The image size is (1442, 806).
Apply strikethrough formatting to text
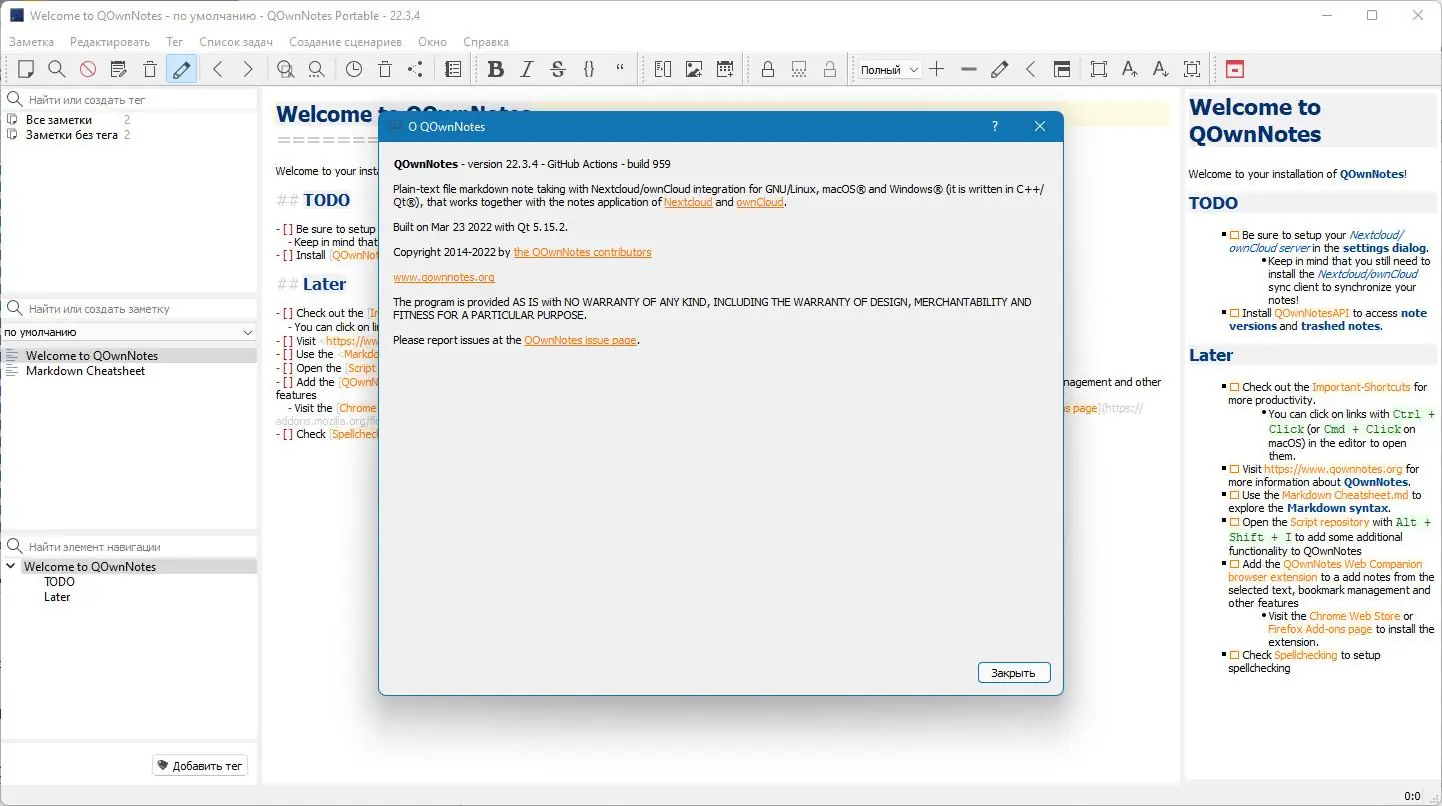[557, 69]
